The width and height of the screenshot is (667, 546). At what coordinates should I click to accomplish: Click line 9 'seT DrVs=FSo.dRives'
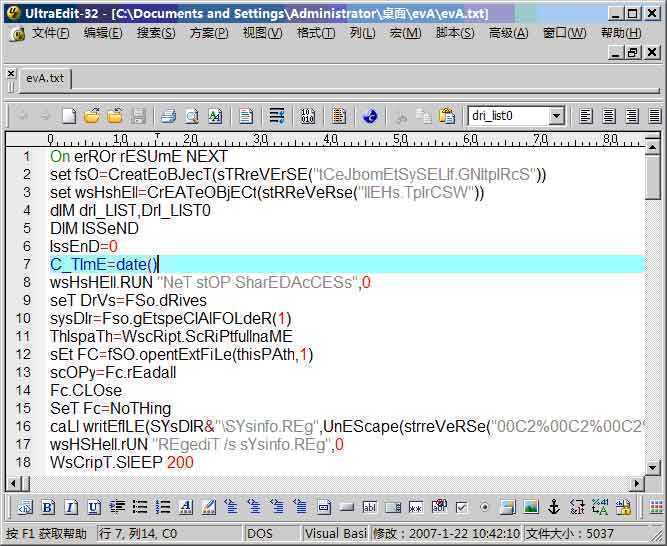click(128, 301)
